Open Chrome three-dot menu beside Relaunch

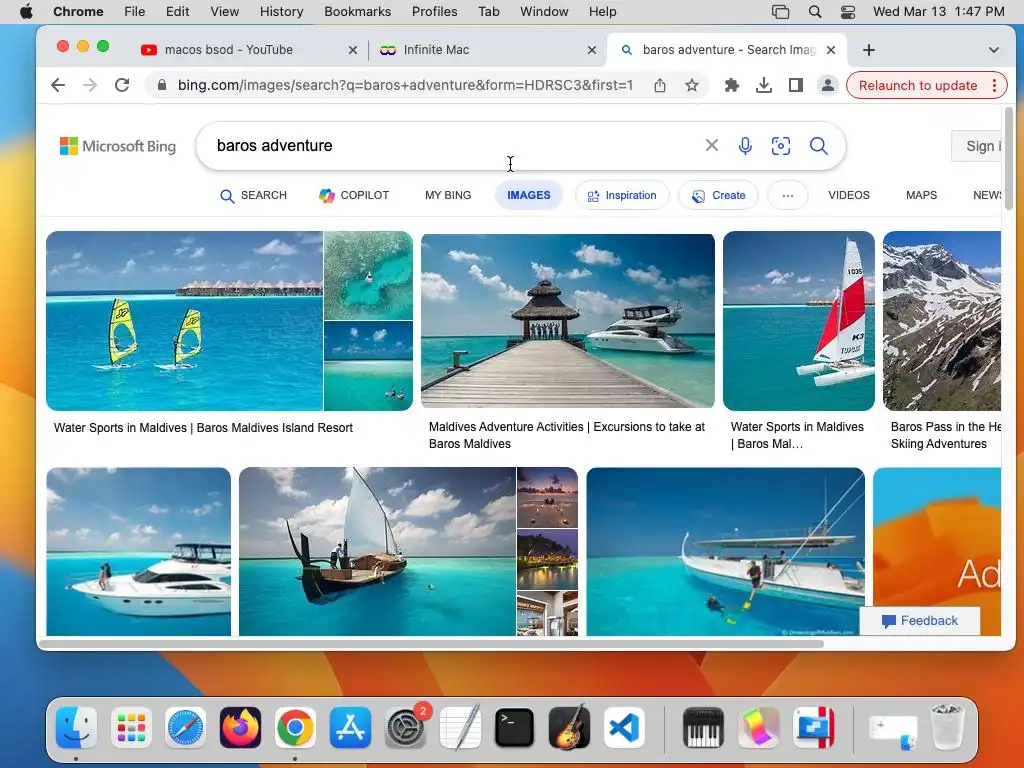click(x=994, y=86)
